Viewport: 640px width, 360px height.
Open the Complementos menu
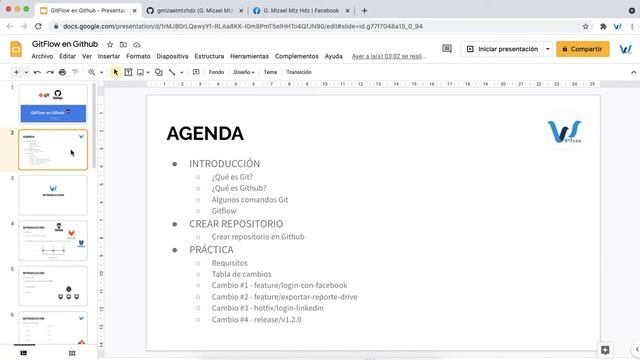click(x=297, y=56)
